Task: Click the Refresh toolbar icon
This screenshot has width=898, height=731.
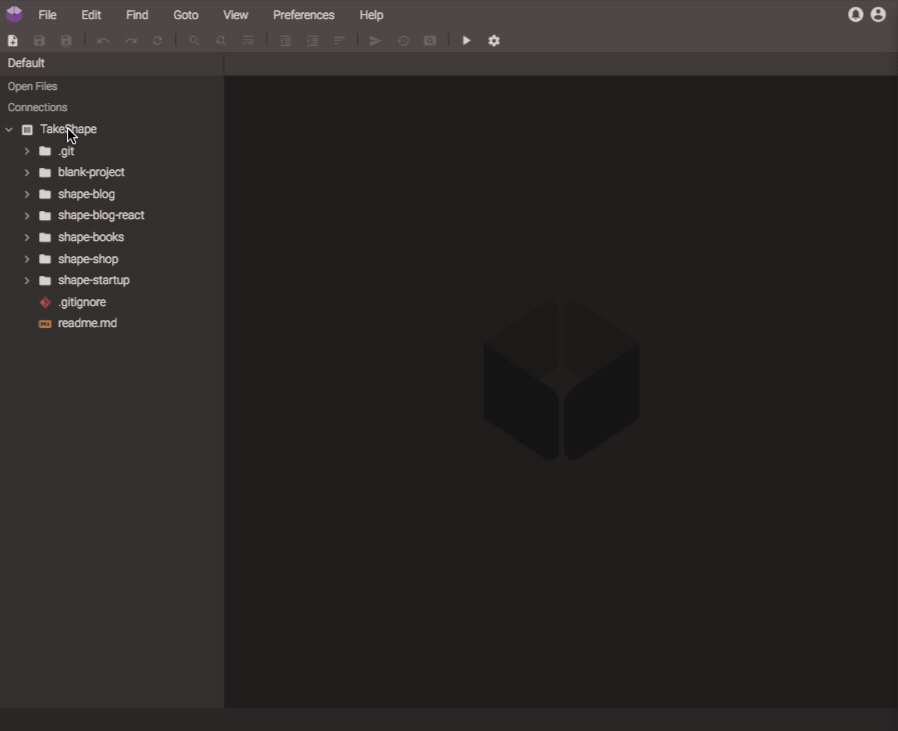Action: [157, 41]
